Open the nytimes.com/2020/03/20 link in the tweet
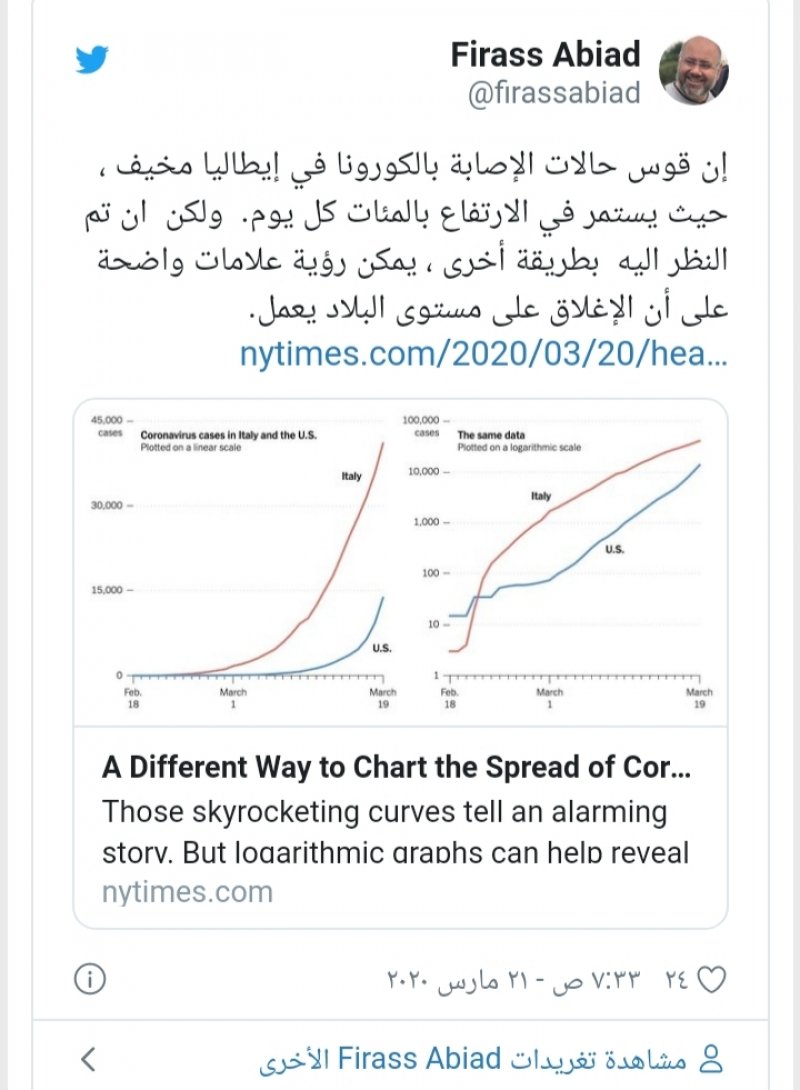Viewport: 800px width, 1090px height. (483, 355)
